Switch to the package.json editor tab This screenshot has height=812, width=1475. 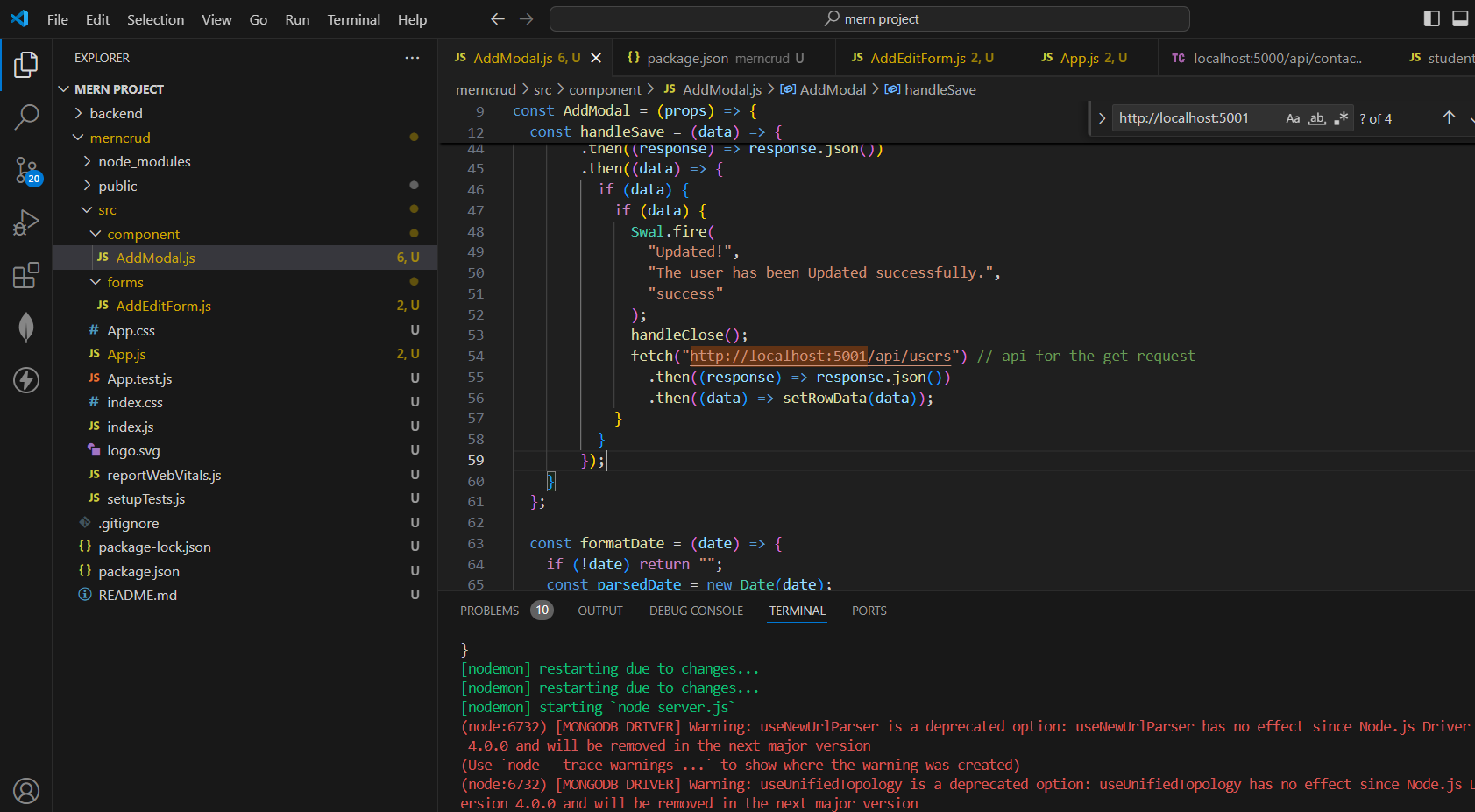pyautogui.click(x=723, y=58)
